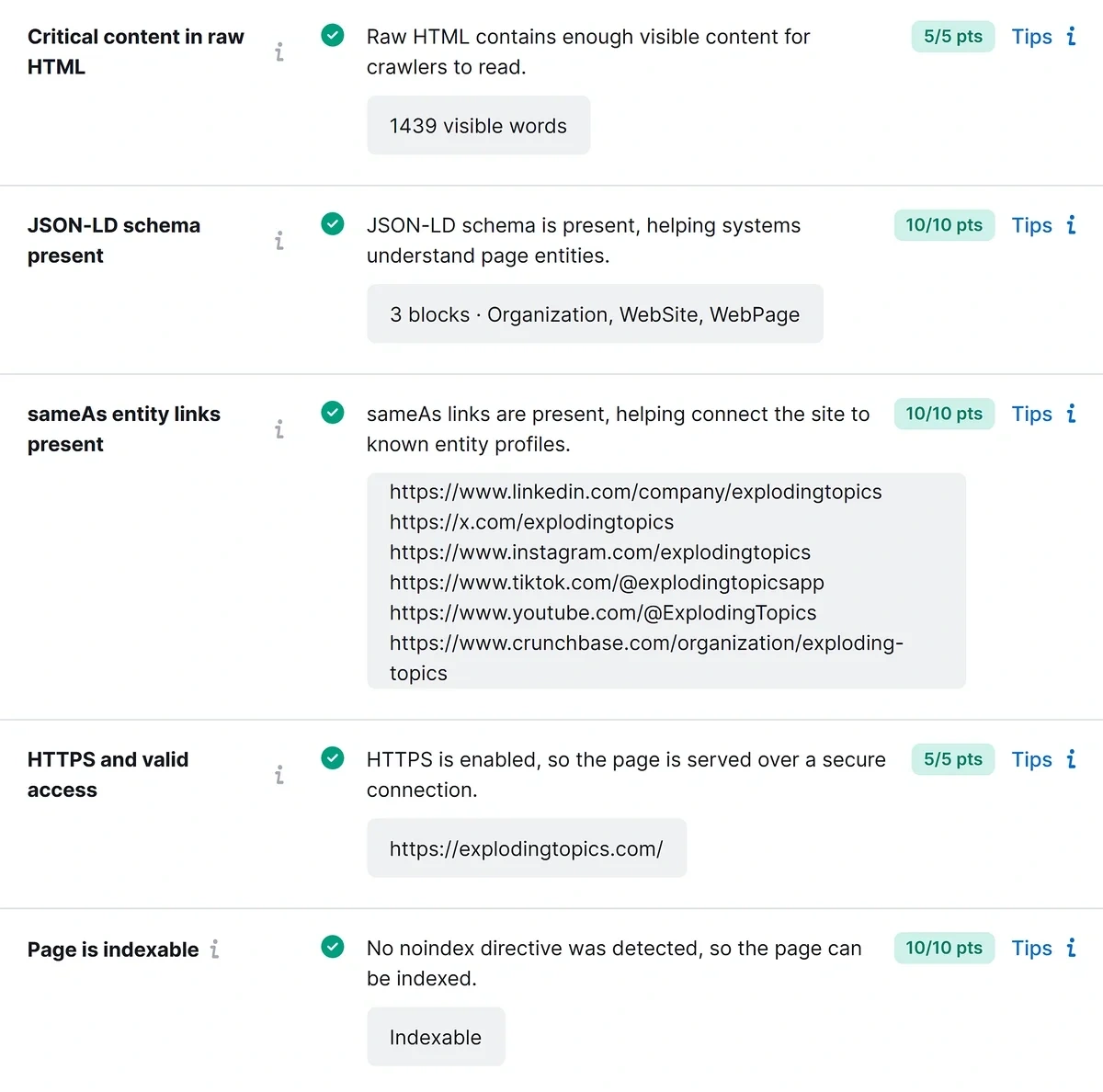
Task: Click the info icon beside Critical content in raw HTML
Action: (279, 52)
